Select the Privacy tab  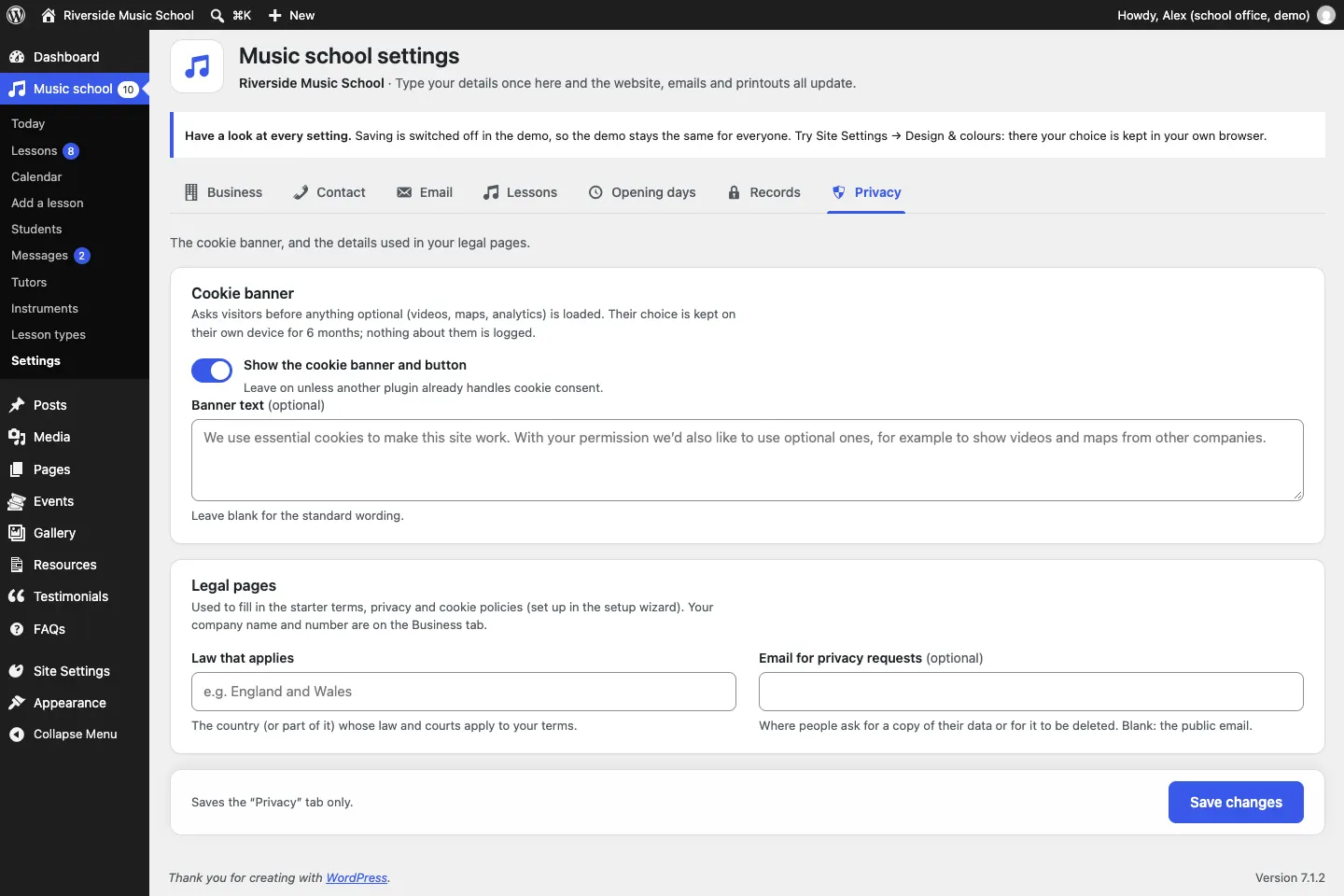pos(866,192)
